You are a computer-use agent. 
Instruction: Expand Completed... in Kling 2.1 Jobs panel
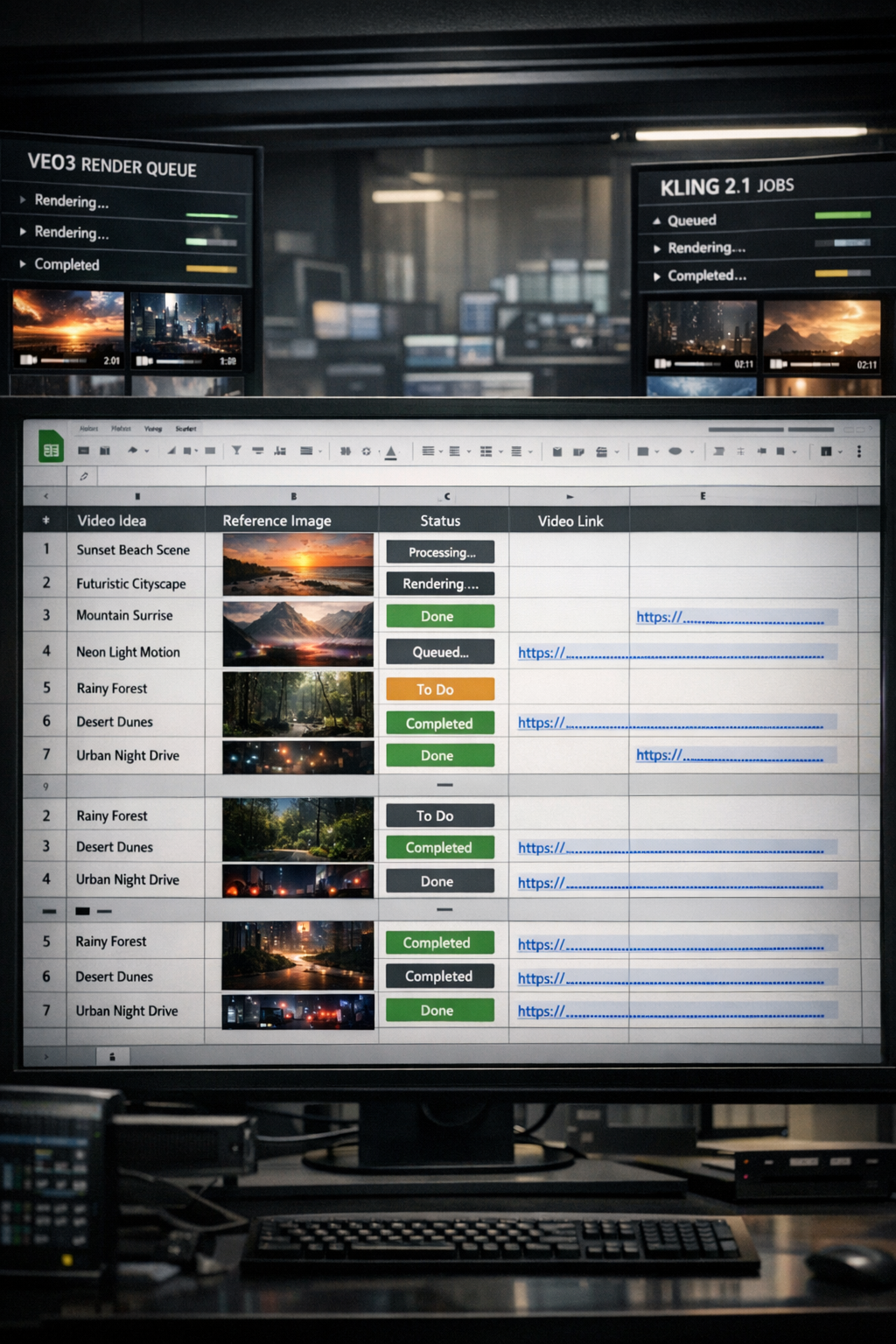656,276
